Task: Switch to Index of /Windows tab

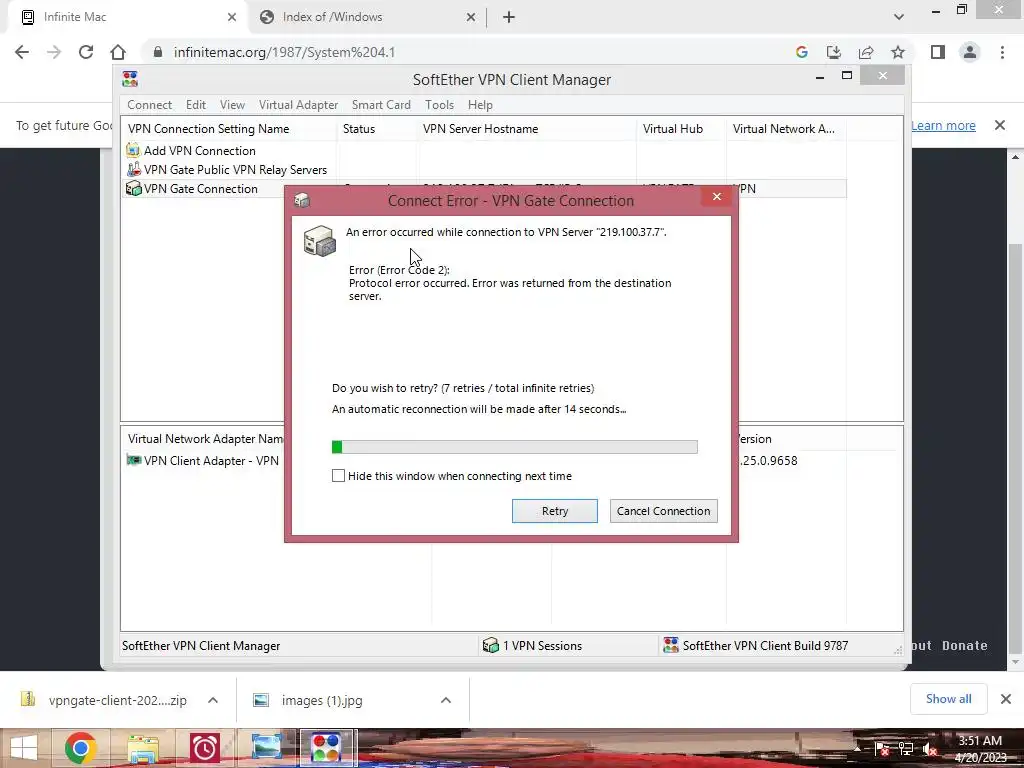Action: click(366, 17)
